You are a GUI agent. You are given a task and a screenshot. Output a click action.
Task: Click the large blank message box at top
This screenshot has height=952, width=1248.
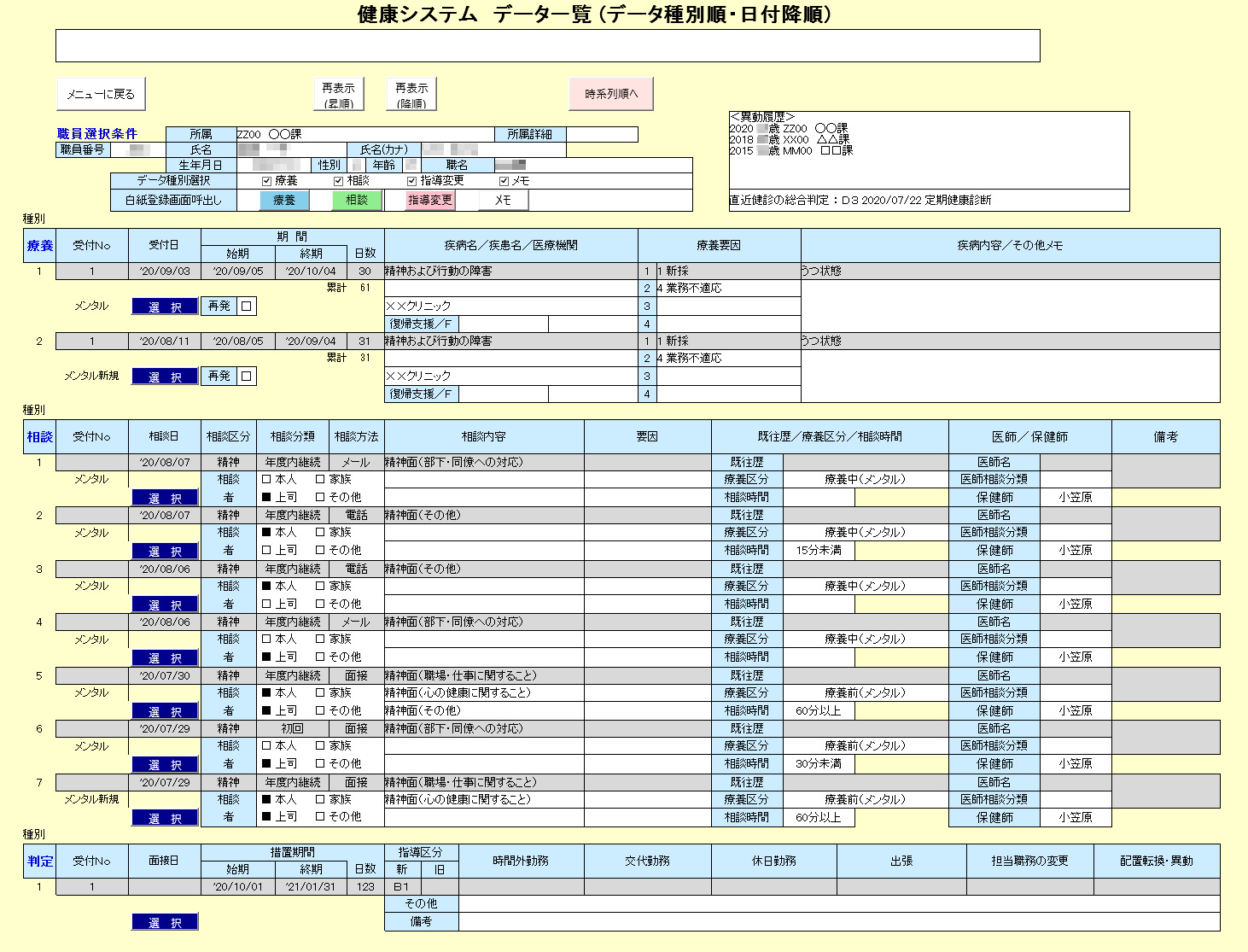click(548, 46)
